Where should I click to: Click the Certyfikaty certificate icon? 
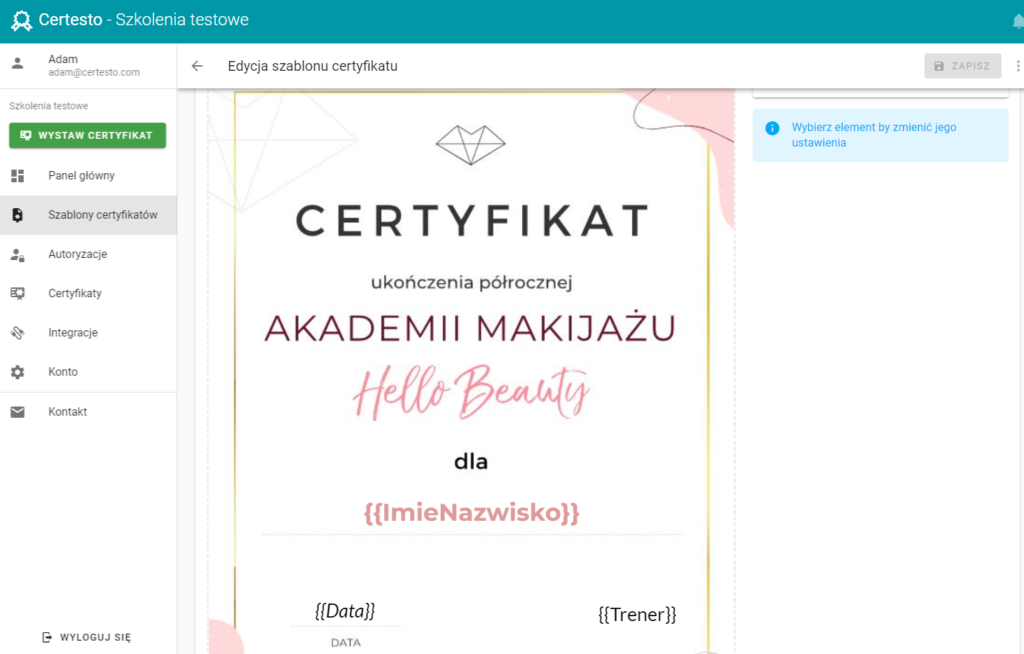coord(18,293)
